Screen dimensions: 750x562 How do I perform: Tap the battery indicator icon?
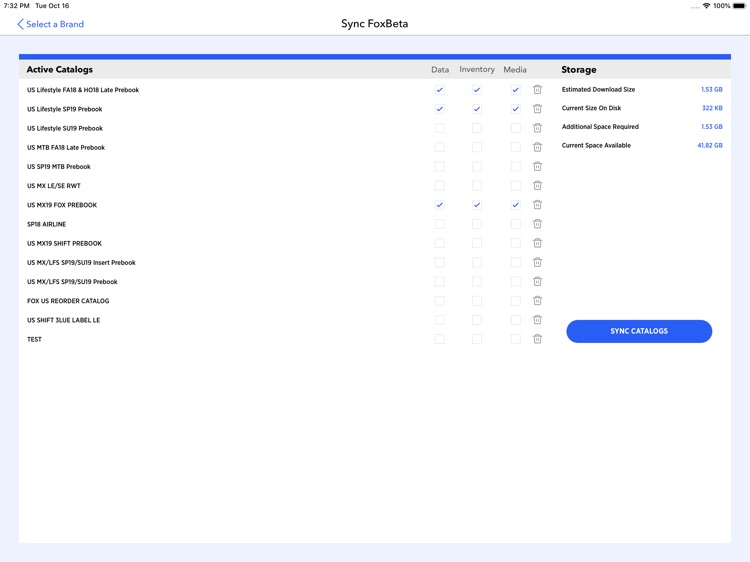coord(739,6)
